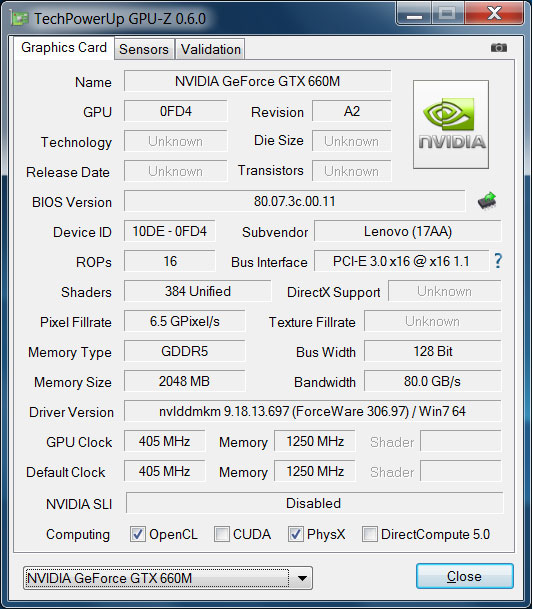Toggle the PhysX checkbox
The width and height of the screenshot is (533, 610).
tap(296, 534)
